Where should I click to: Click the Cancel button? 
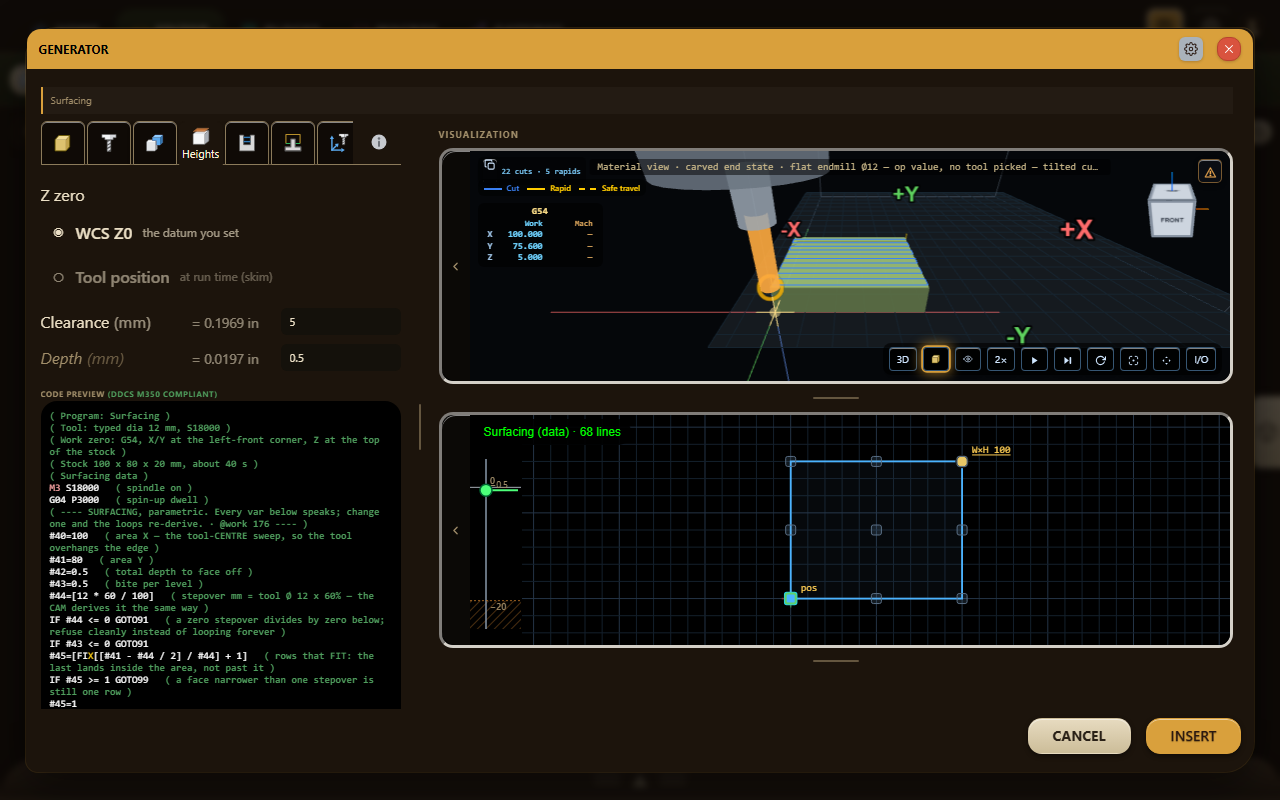tap(1079, 736)
